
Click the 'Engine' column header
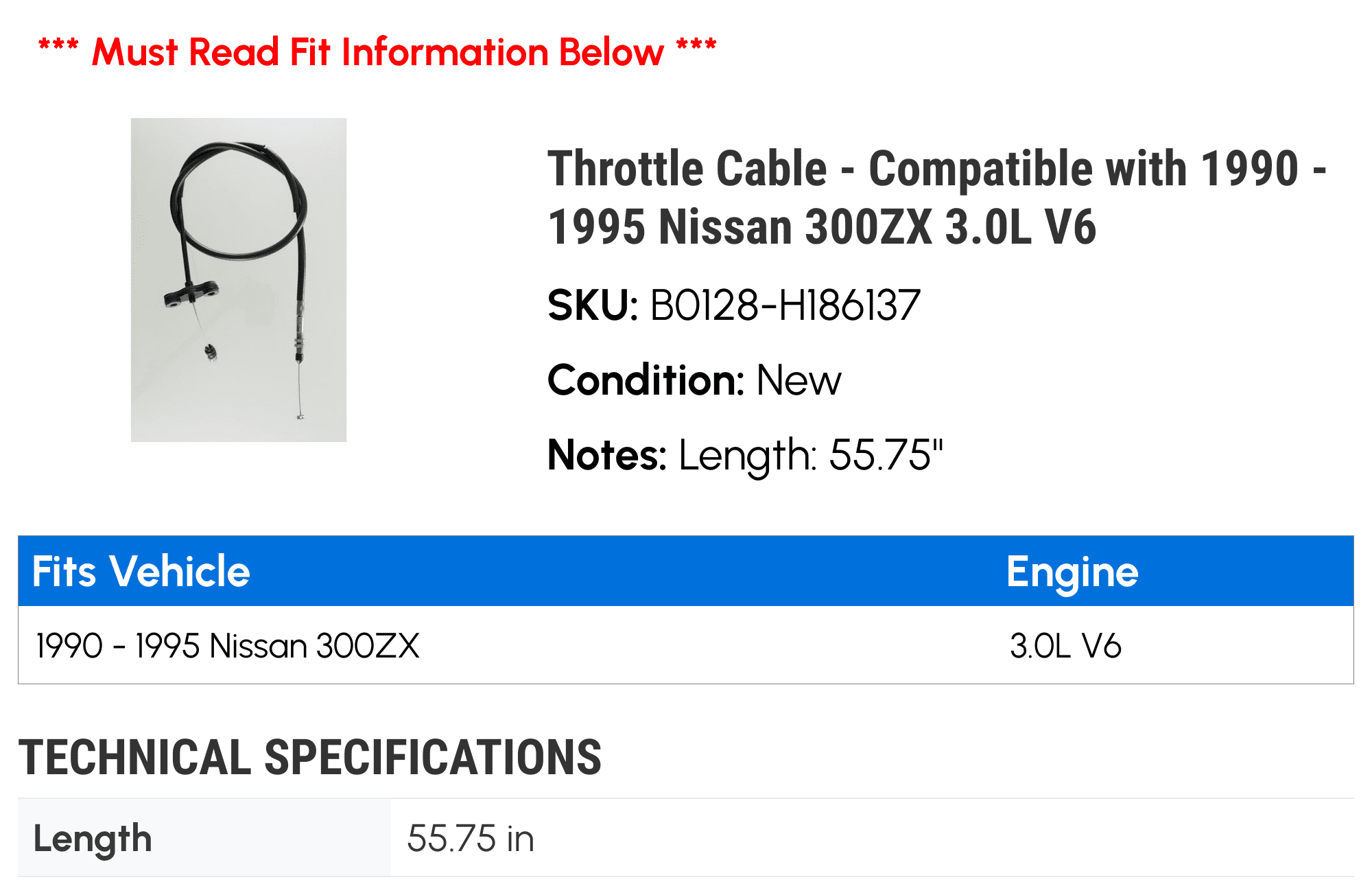(x=1072, y=571)
